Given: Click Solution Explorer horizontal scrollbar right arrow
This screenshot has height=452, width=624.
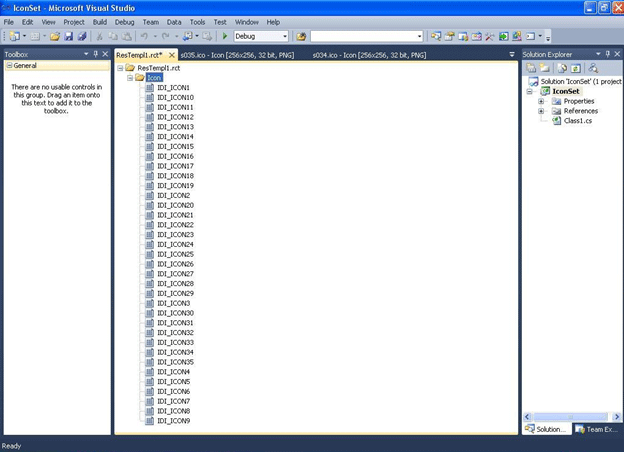Looking at the screenshot, I should [617, 417].
